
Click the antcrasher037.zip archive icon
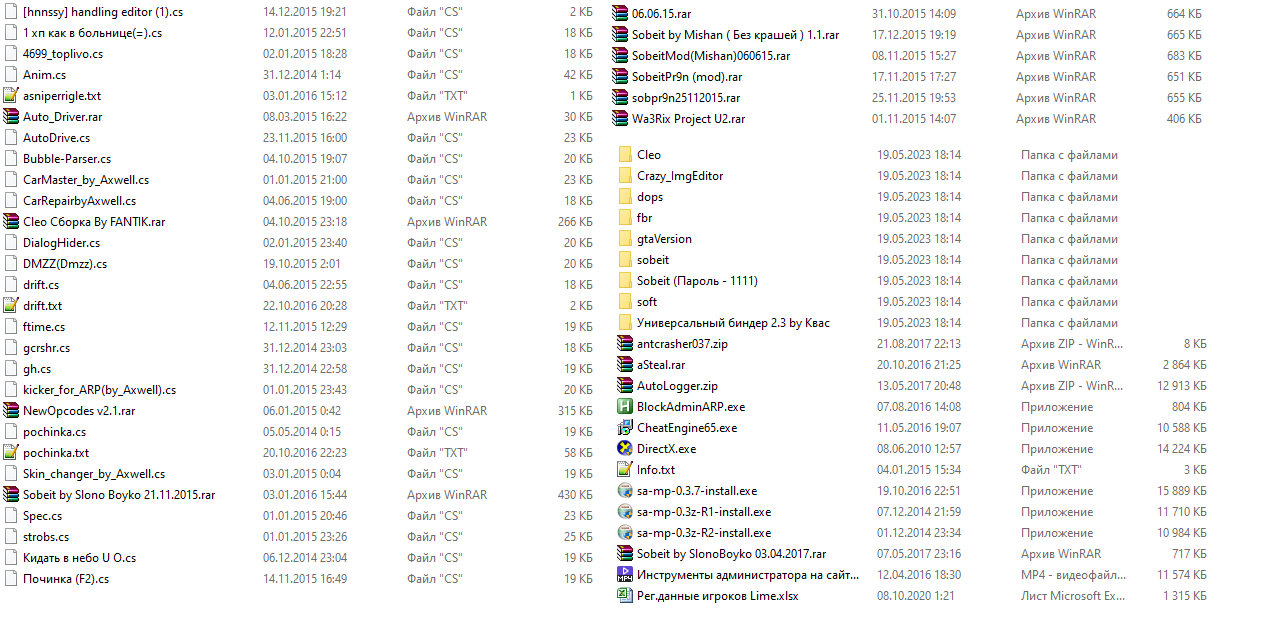(x=625, y=344)
